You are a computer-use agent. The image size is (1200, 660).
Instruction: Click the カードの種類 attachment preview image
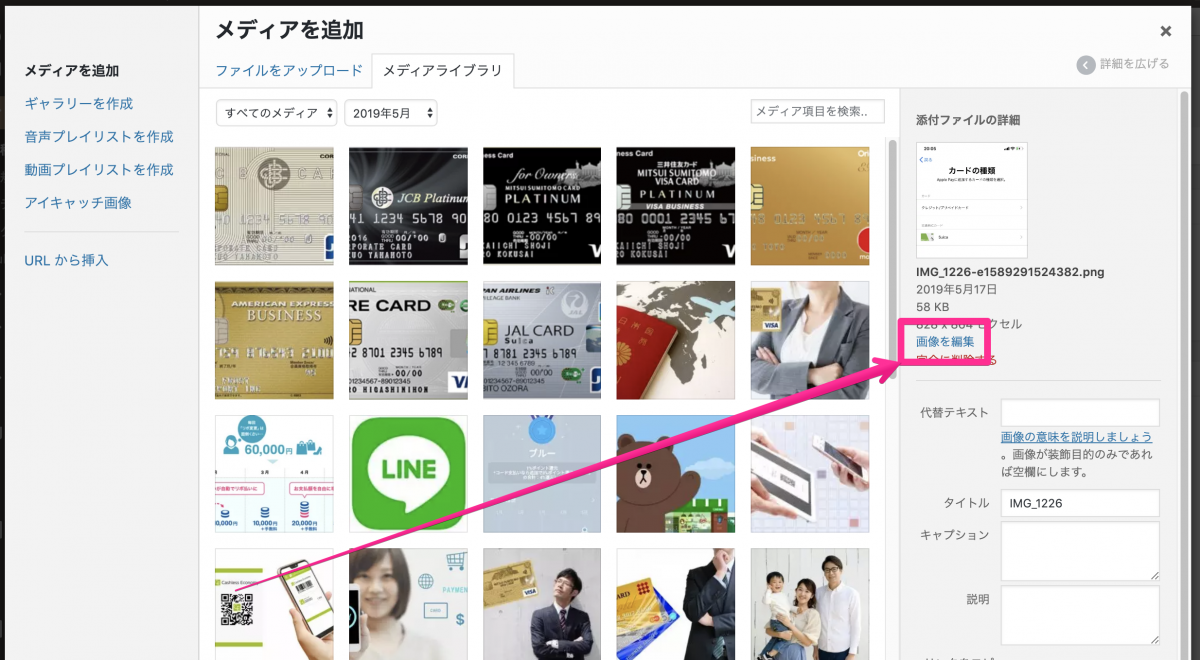[972, 200]
